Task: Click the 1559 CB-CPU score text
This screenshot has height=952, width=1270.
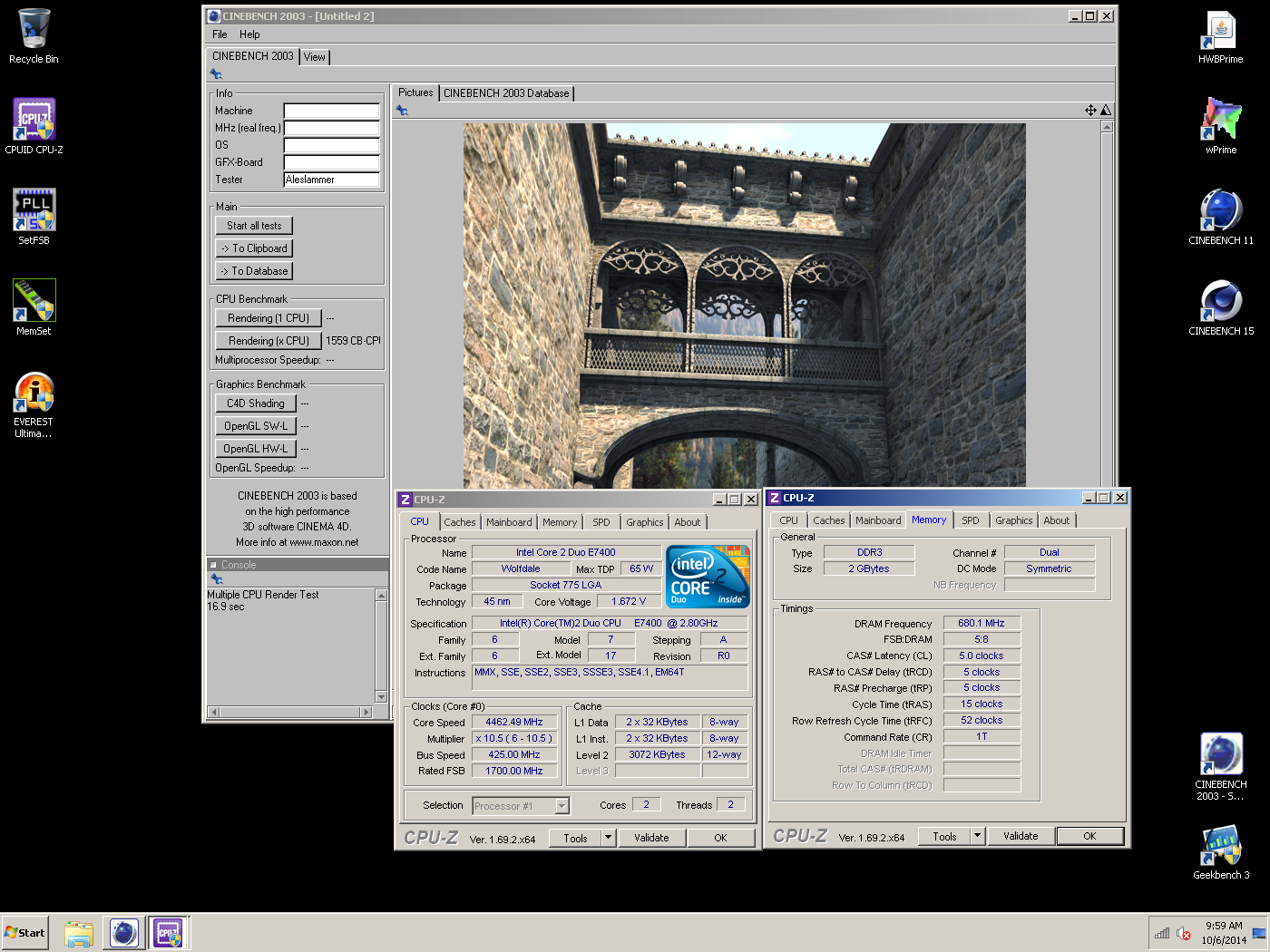Action: [x=353, y=341]
